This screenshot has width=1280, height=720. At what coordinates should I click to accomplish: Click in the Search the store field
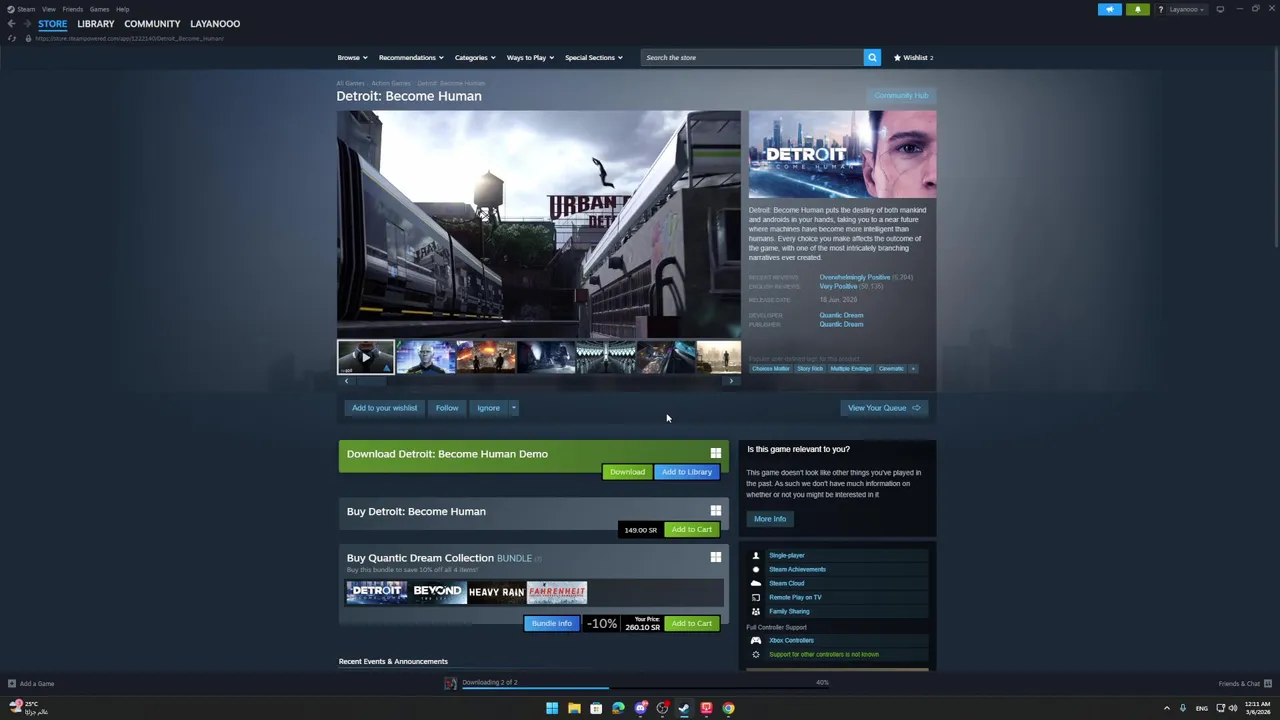click(x=752, y=57)
